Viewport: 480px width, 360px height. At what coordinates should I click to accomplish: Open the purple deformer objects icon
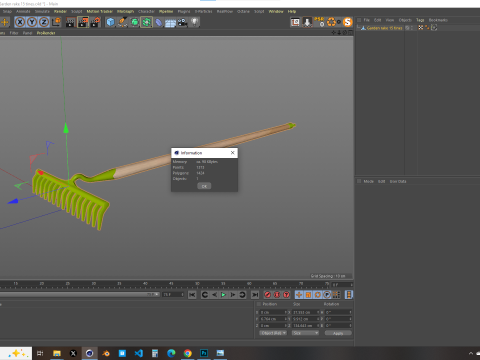tap(159, 22)
